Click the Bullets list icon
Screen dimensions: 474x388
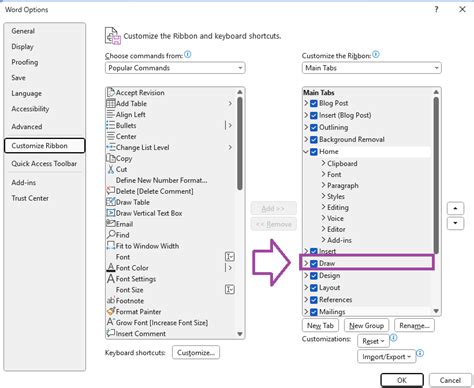pyautogui.click(x=111, y=125)
